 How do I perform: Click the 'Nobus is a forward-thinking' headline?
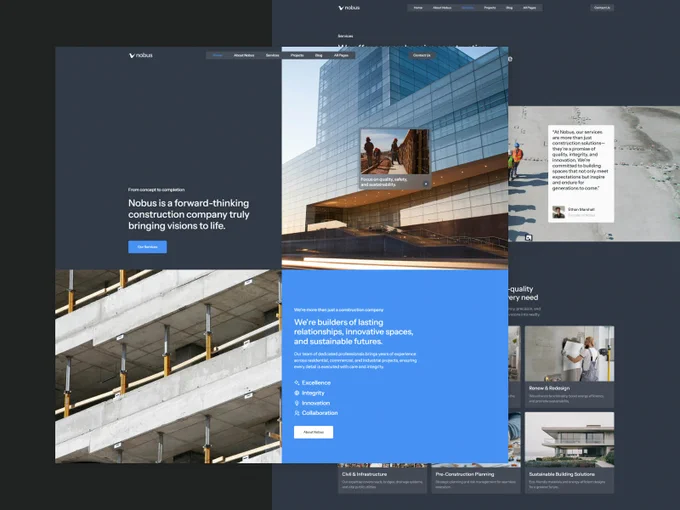click(x=189, y=214)
